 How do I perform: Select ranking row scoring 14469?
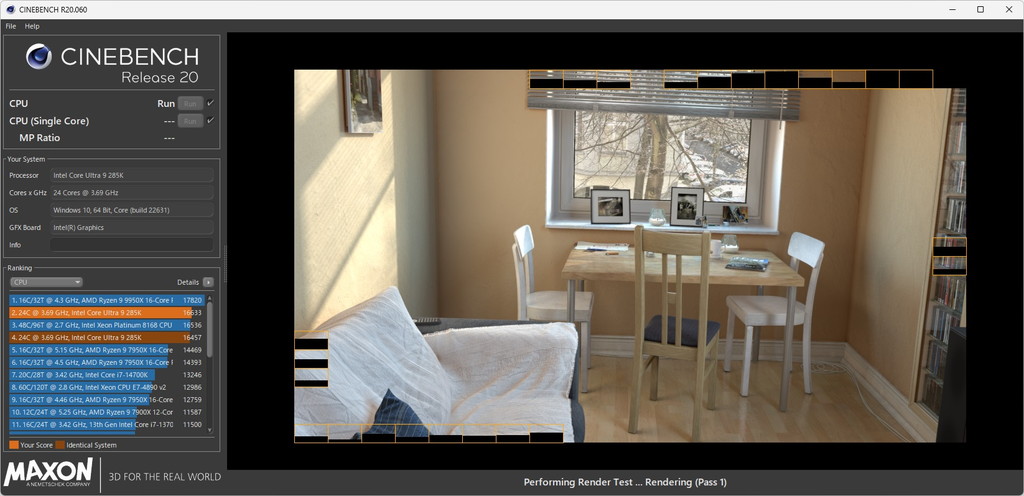point(107,350)
